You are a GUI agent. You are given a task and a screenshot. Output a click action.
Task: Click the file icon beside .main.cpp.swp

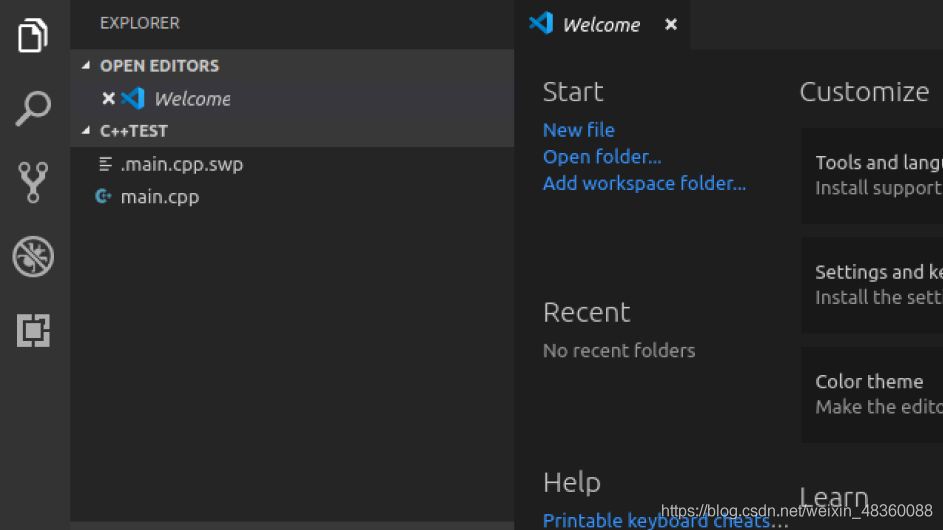pos(105,164)
